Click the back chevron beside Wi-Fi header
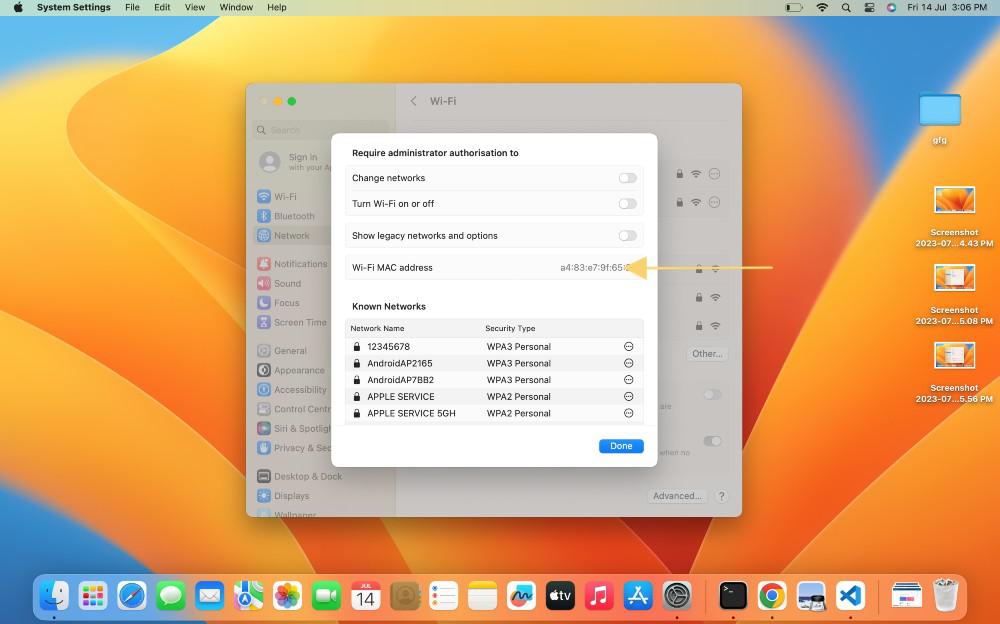 414,101
